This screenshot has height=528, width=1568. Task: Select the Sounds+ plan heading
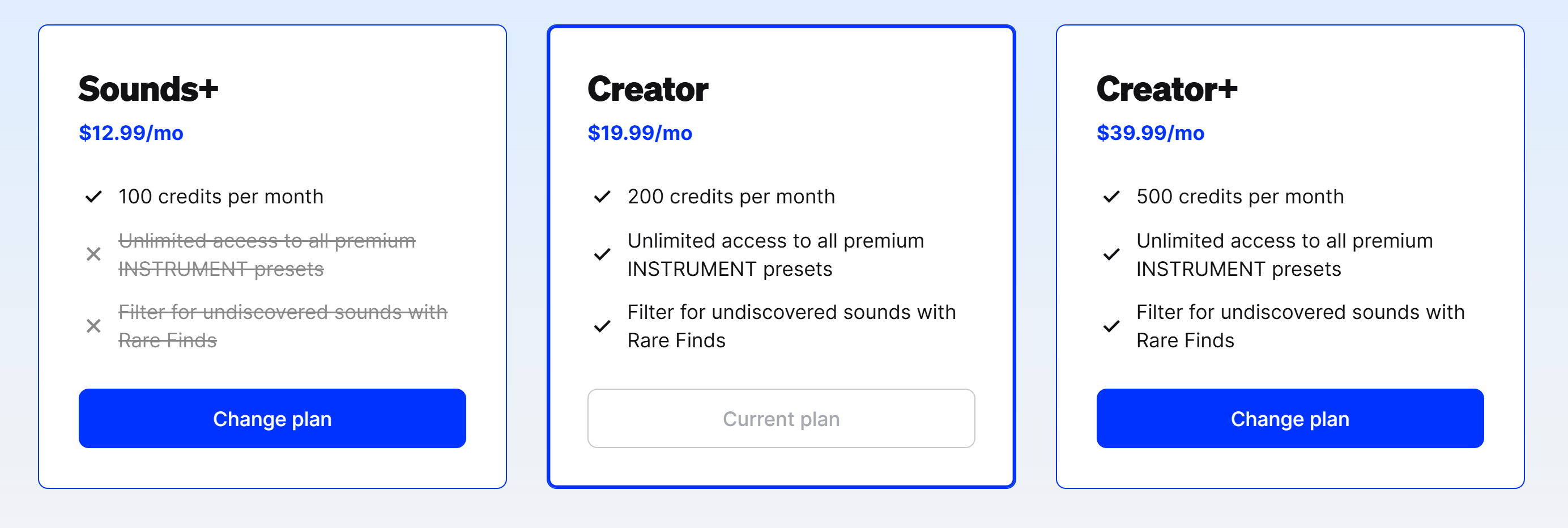tap(148, 89)
